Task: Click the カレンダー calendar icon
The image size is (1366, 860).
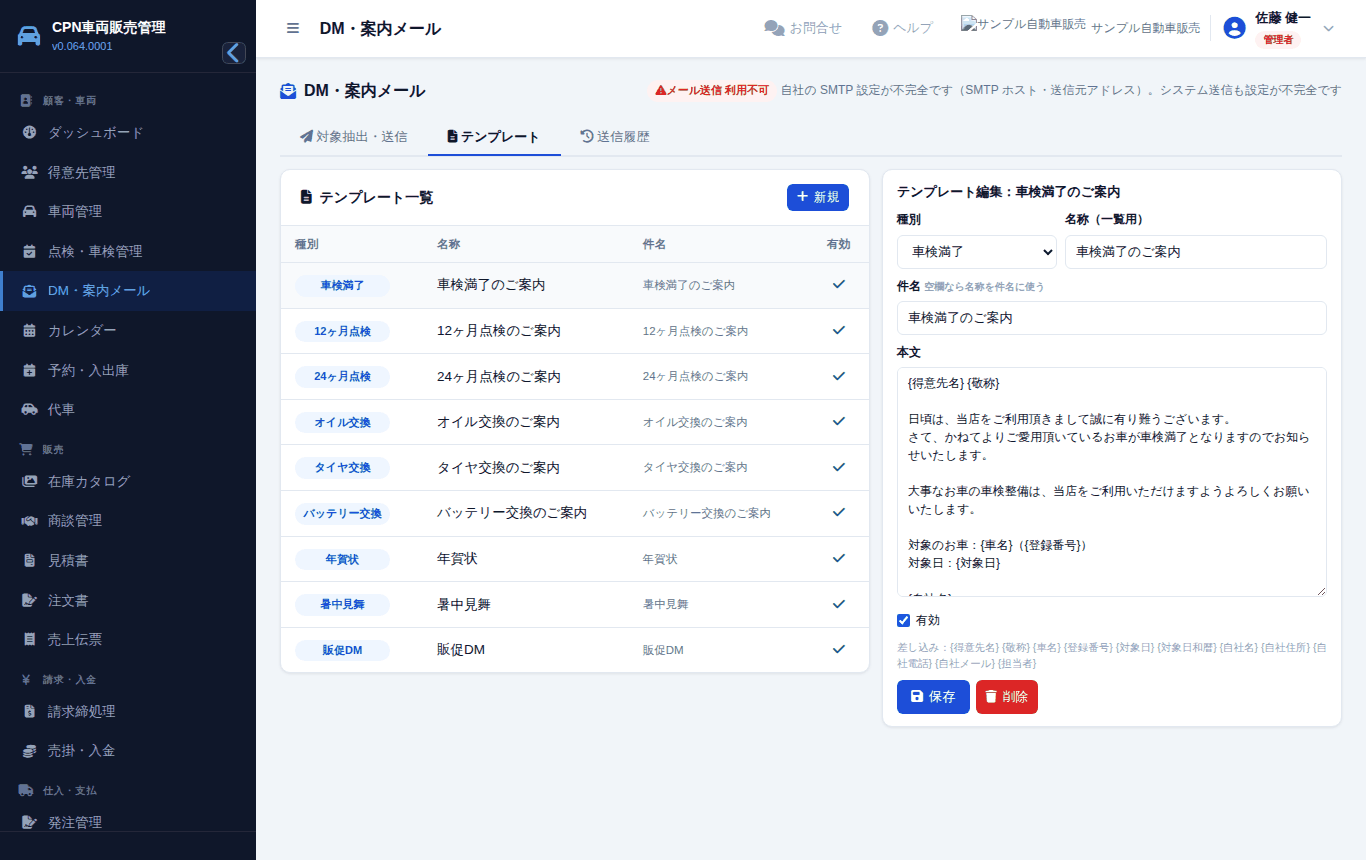Action: pos(29,331)
